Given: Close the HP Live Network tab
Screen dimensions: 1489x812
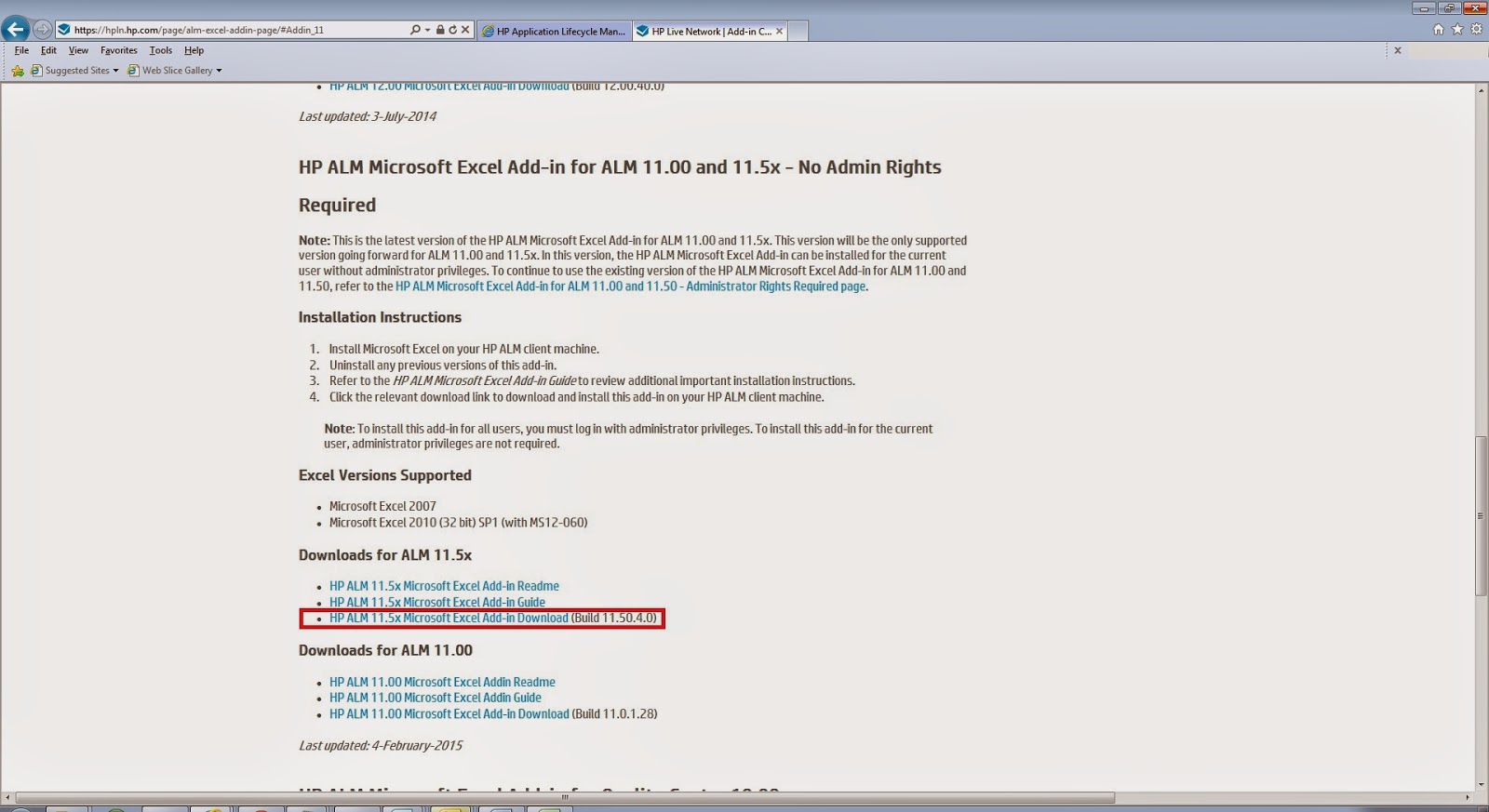Looking at the screenshot, I should 780,31.
